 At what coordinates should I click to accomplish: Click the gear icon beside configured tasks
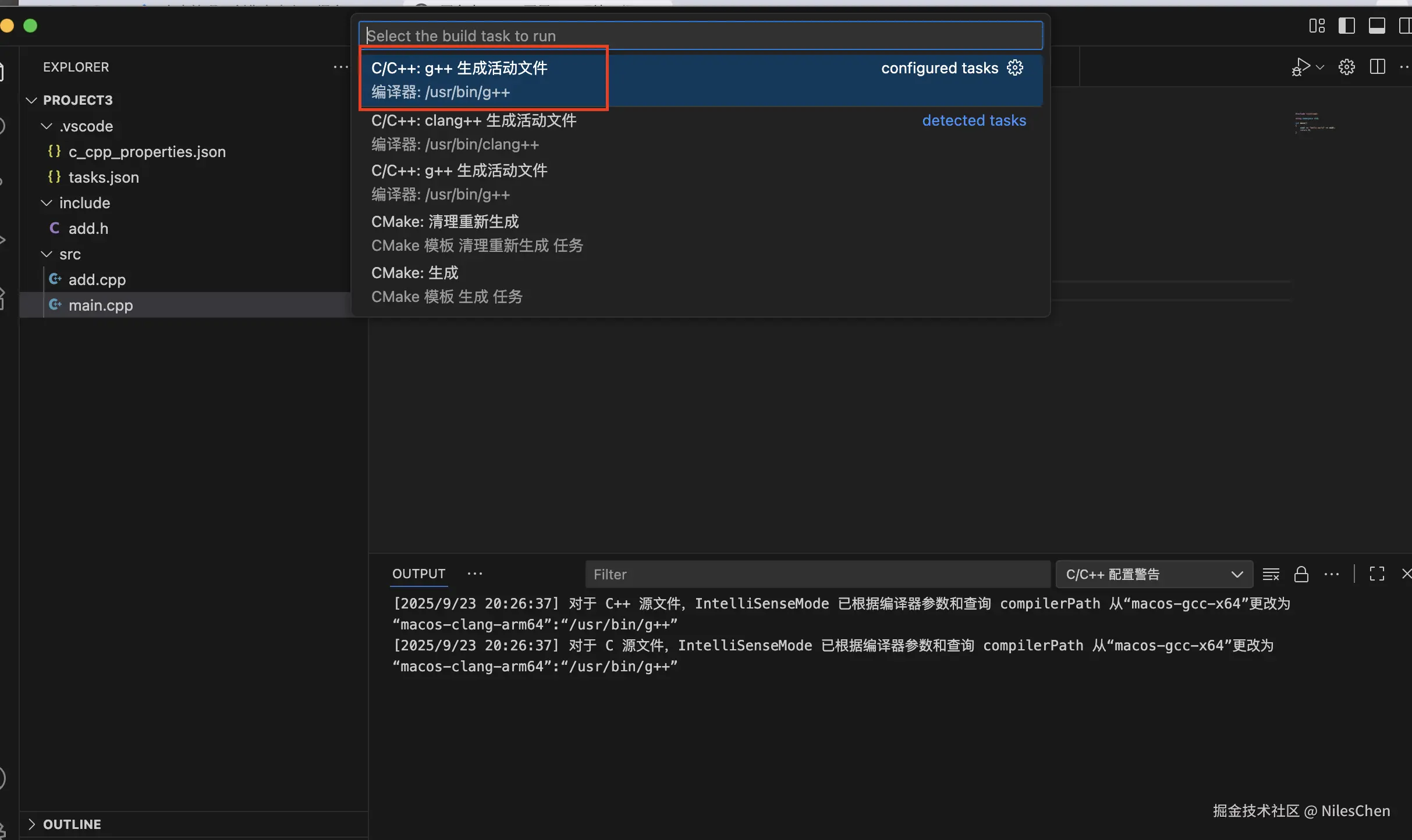tap(1015, 68)
